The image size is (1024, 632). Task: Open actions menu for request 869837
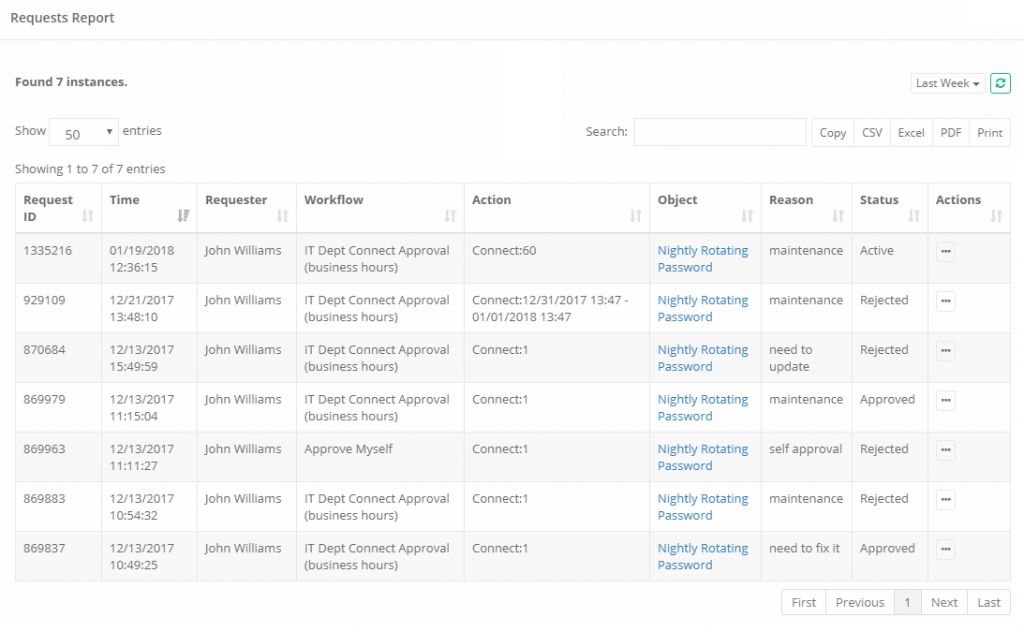[x=945, y=549]
